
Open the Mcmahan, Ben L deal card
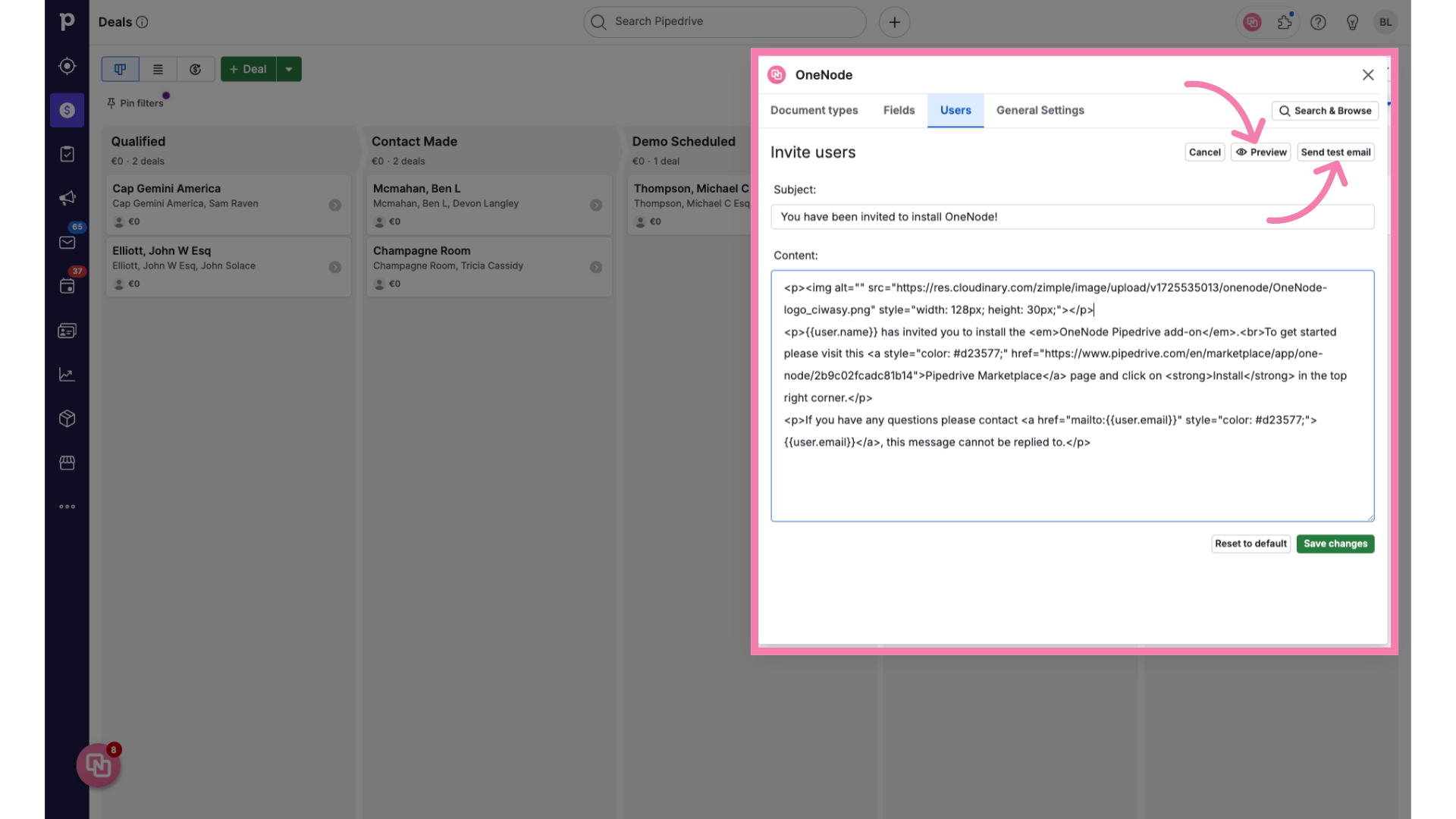tap(489, 205)
